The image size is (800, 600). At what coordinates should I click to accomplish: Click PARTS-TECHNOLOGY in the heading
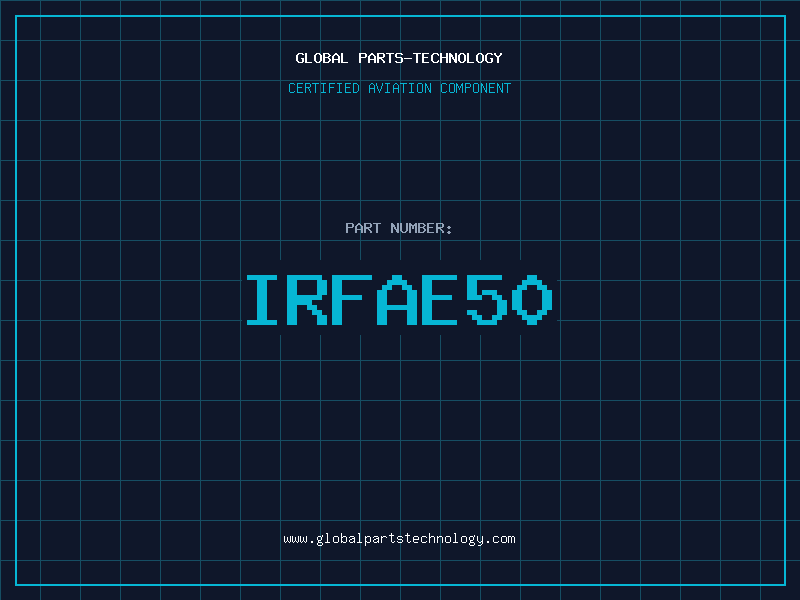[430, 58]
